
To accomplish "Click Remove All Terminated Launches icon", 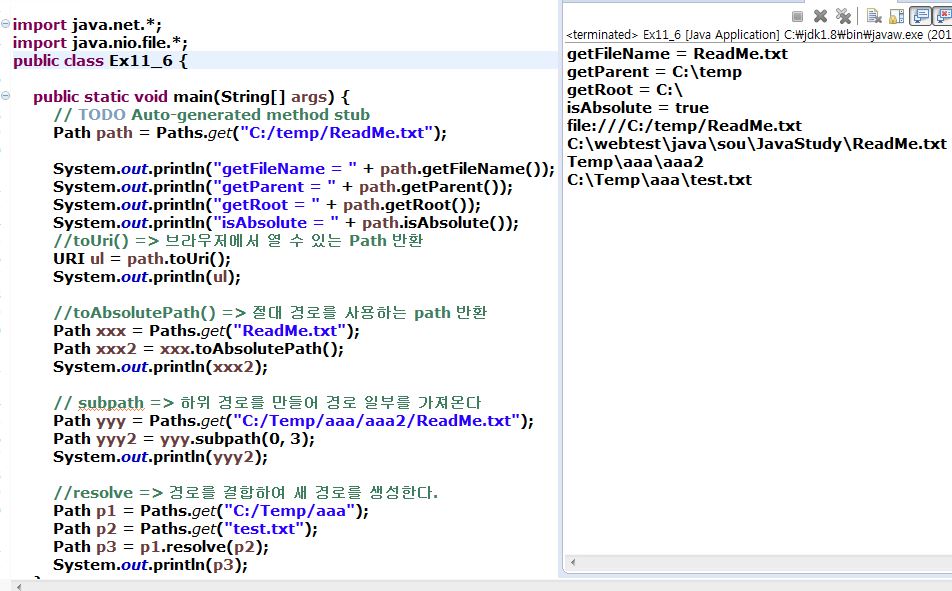I will click(x=843, y=16).
